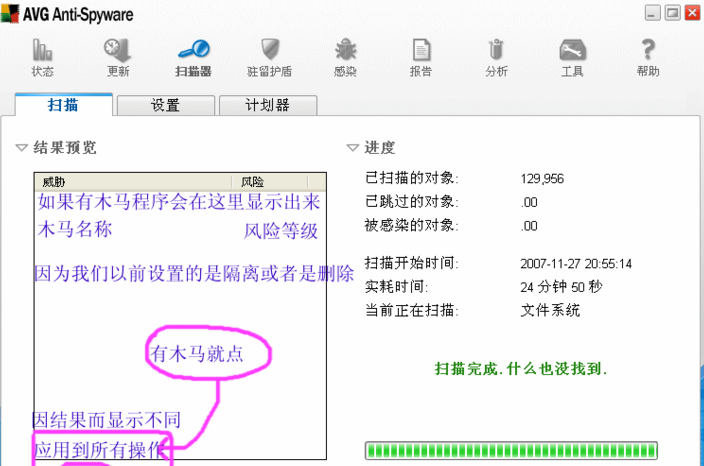The height and width of the screenshot is (466, 704).
Task: Switch to the 设置 settings tab
Action: pos(166,106)
